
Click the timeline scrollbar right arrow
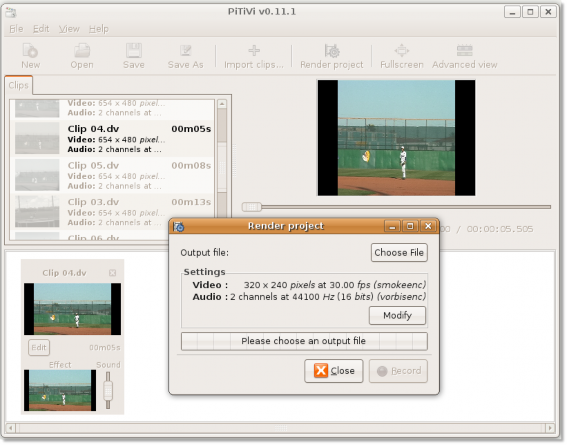coord(550,428)
